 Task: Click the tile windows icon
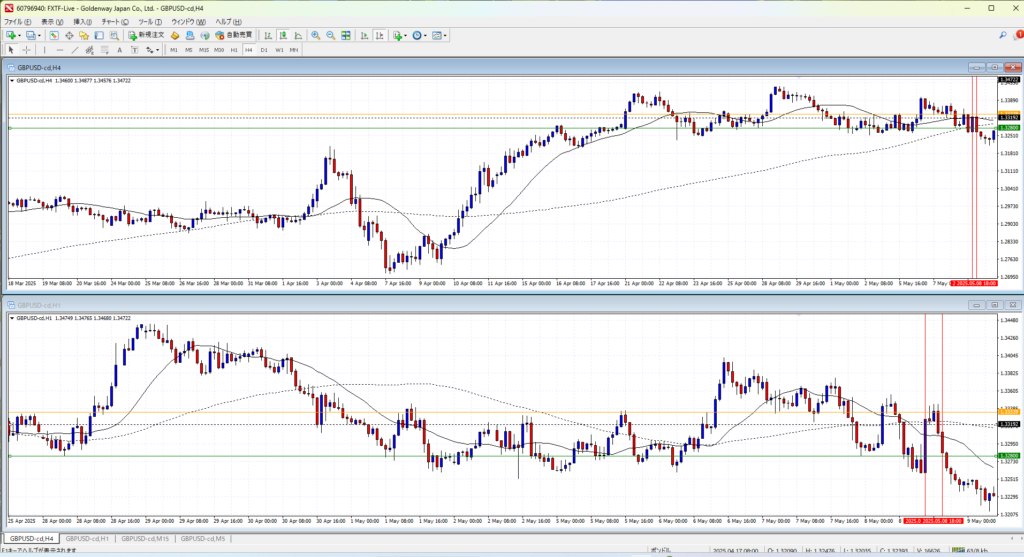click(x=345, y=35)
